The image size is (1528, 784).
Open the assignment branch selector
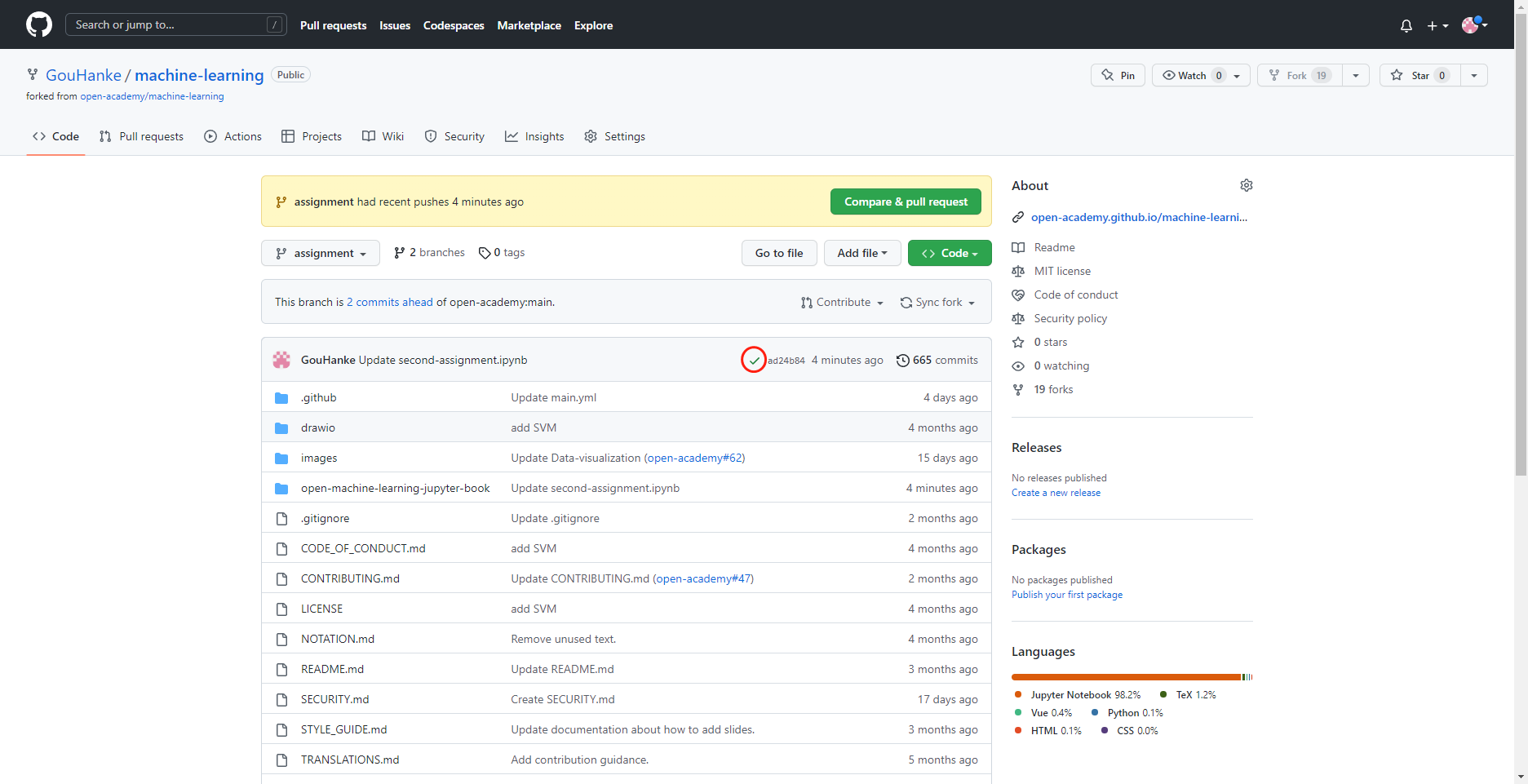pos(321,253)
